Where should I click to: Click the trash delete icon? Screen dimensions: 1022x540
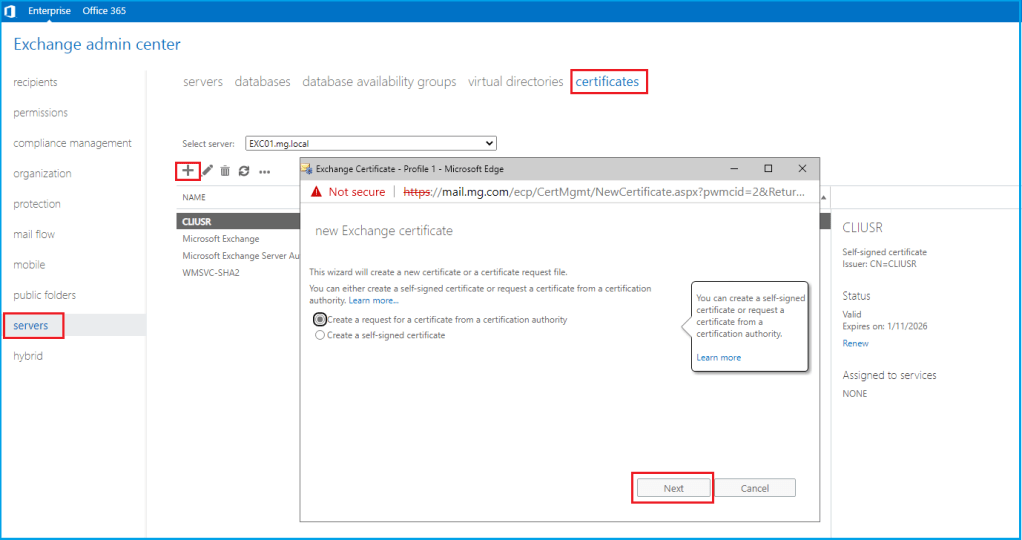coord(226,171)
